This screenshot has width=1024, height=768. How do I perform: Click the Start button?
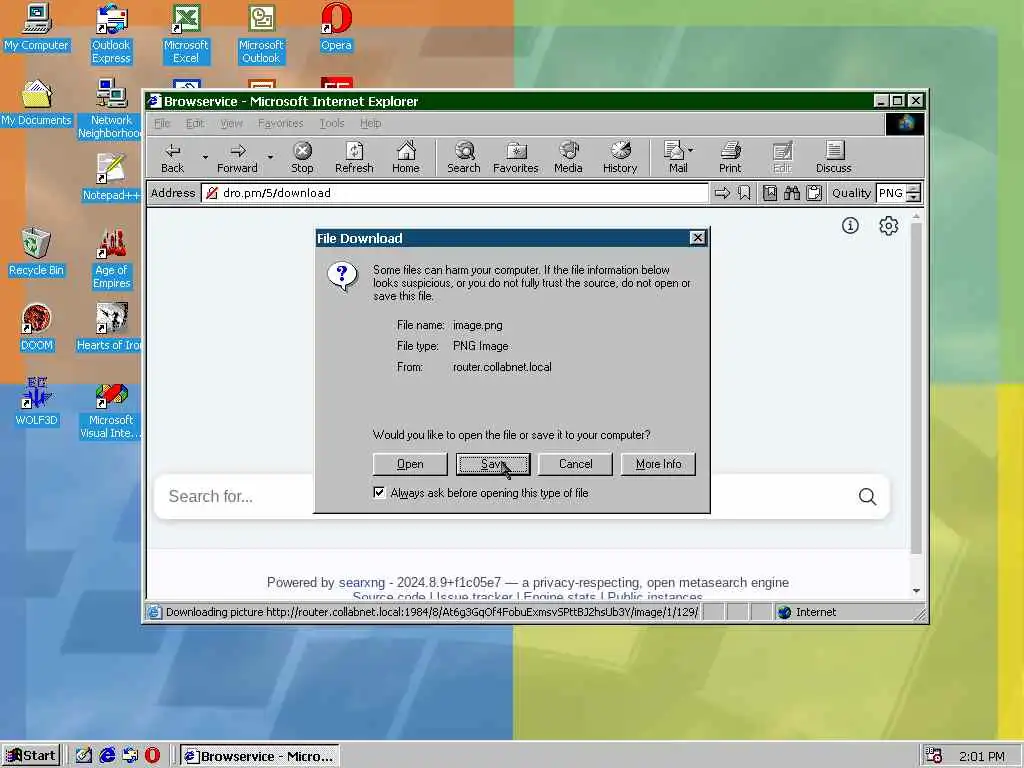(x=31, y=756)
